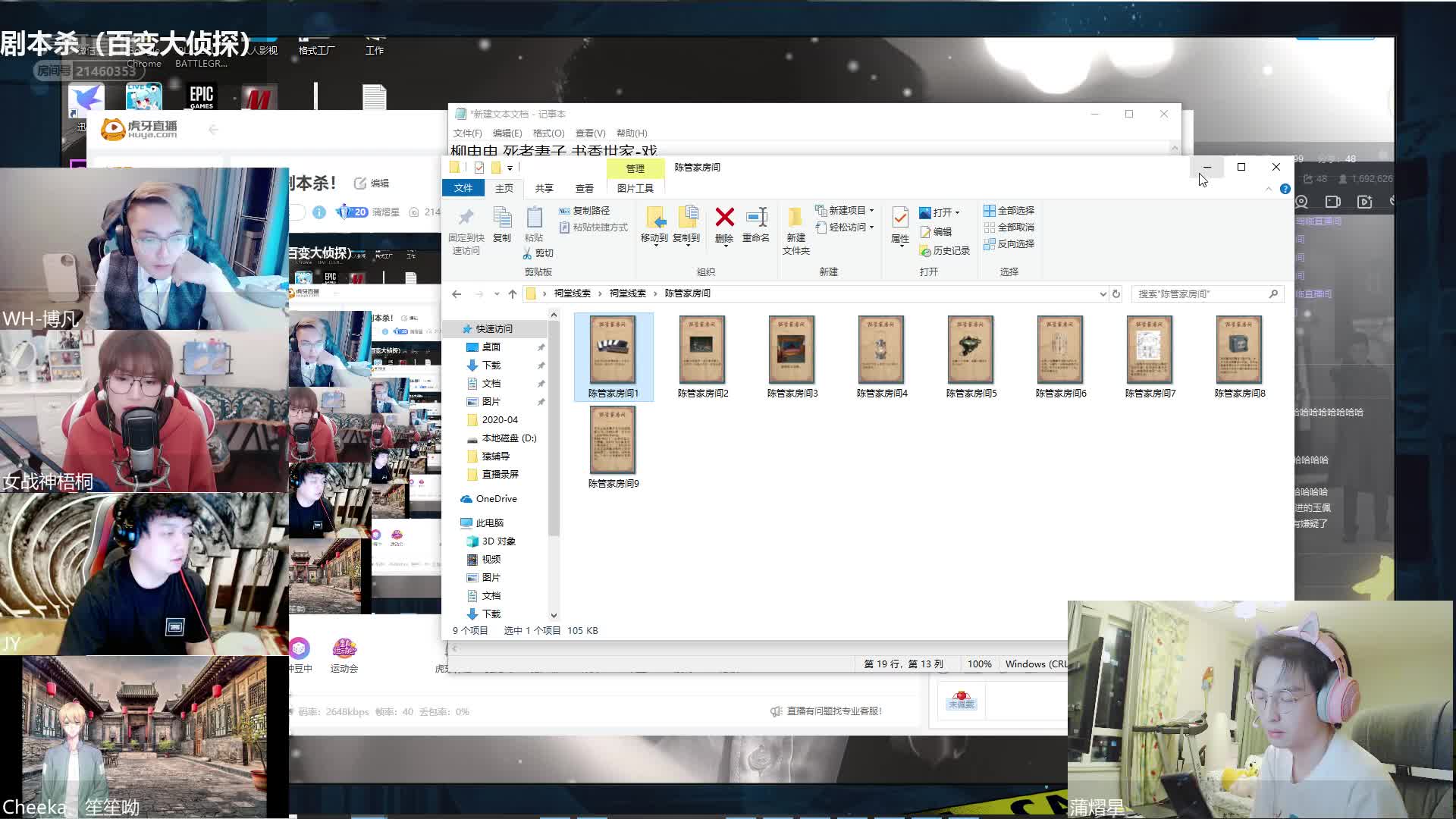The width and height of the screenshot is (1456, 819).
Task: Click the New Folder (新建文件夹) icon
Action: point(795,219)
